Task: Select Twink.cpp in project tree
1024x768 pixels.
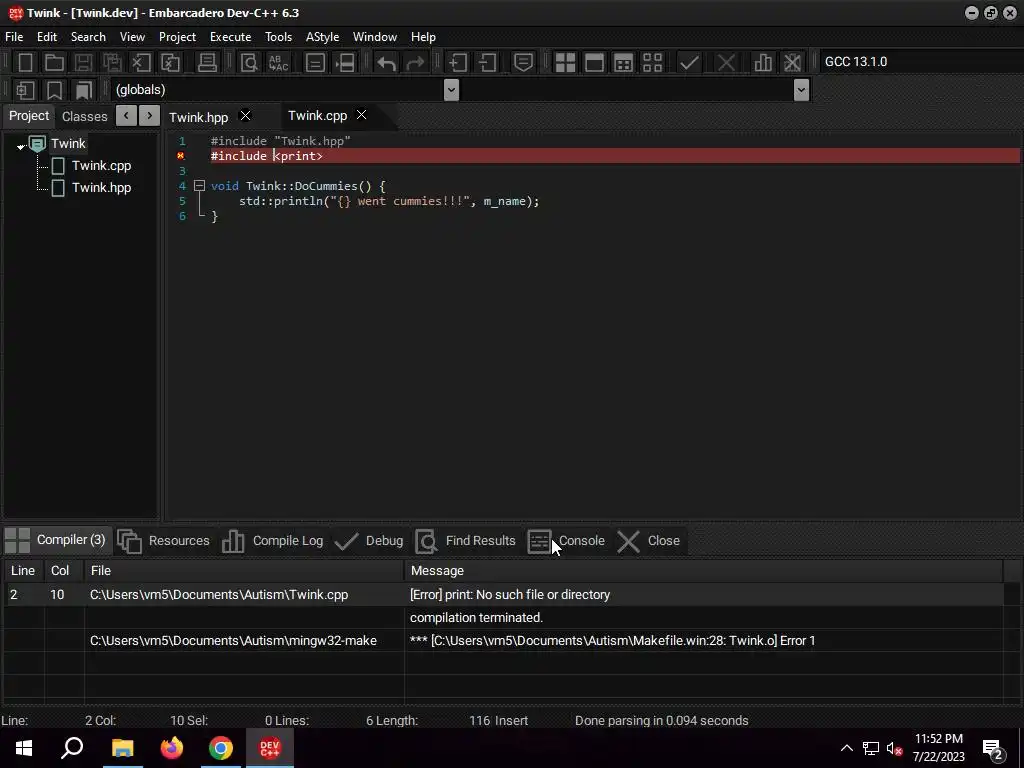Action: tap(101, 165)
